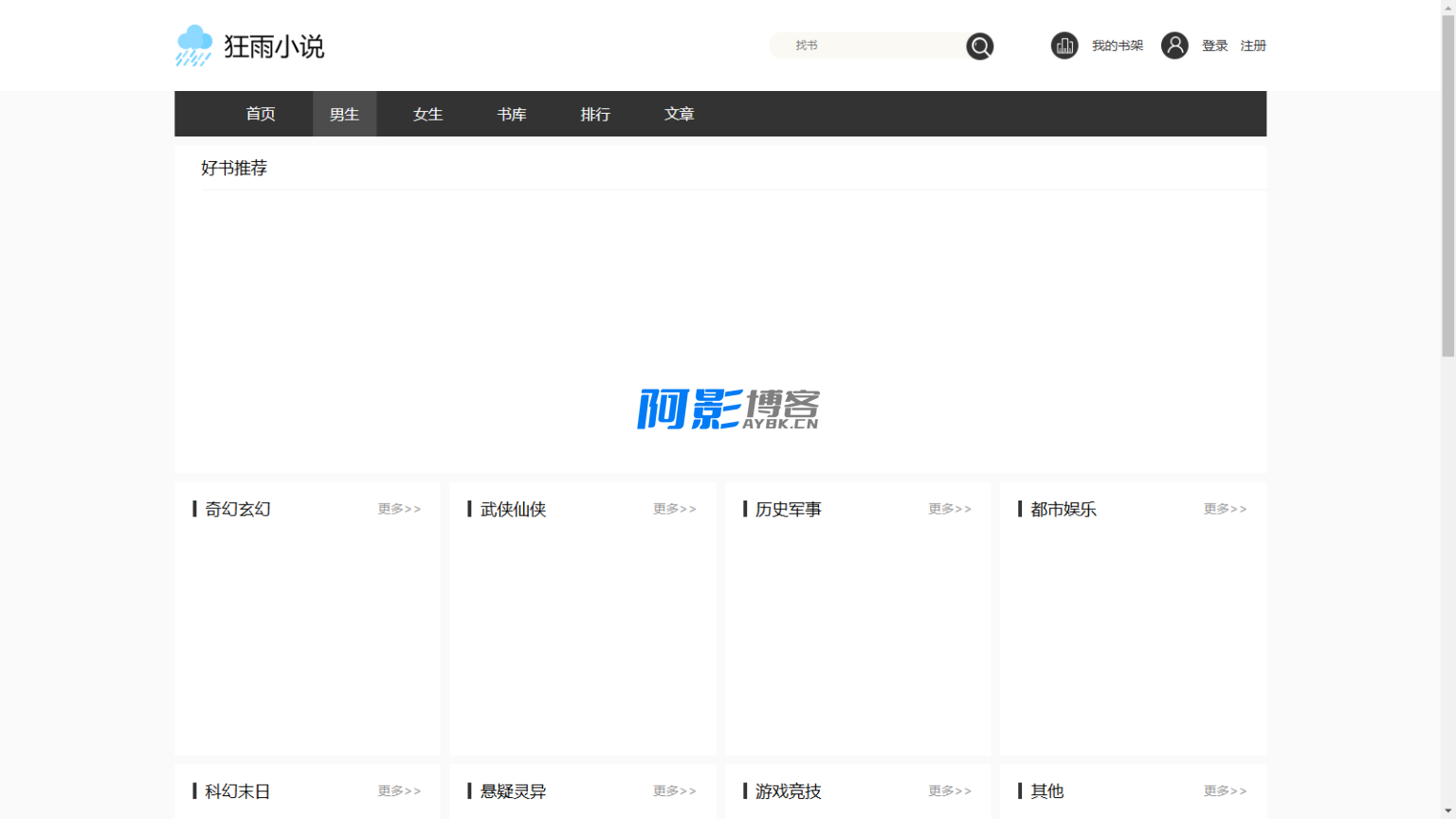1456x819 pixels.
Task: Click the magnifier search icon
Action: coord(979,45)
